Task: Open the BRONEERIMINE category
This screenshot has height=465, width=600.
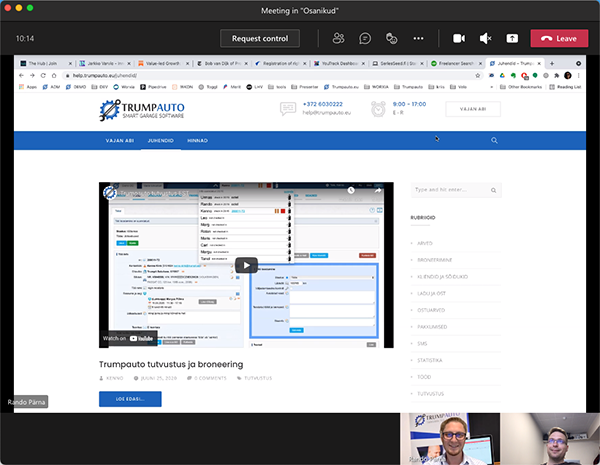Action: 434,260
